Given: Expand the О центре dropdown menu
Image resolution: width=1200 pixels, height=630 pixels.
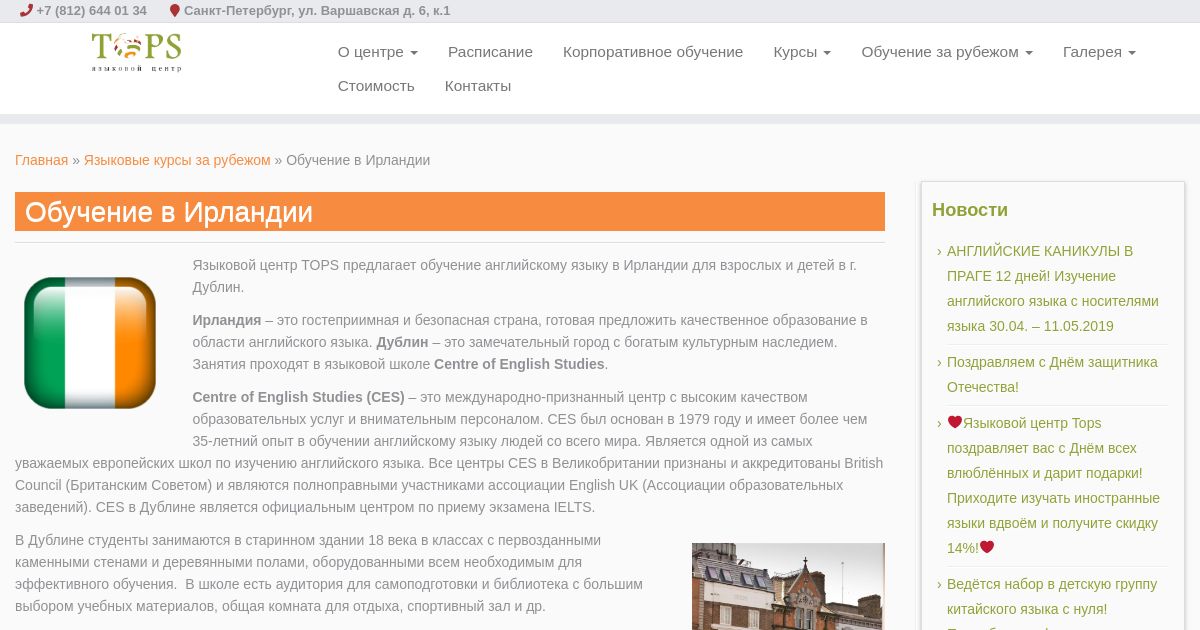Looking at the screenshot, I should [x=378, y=52].
